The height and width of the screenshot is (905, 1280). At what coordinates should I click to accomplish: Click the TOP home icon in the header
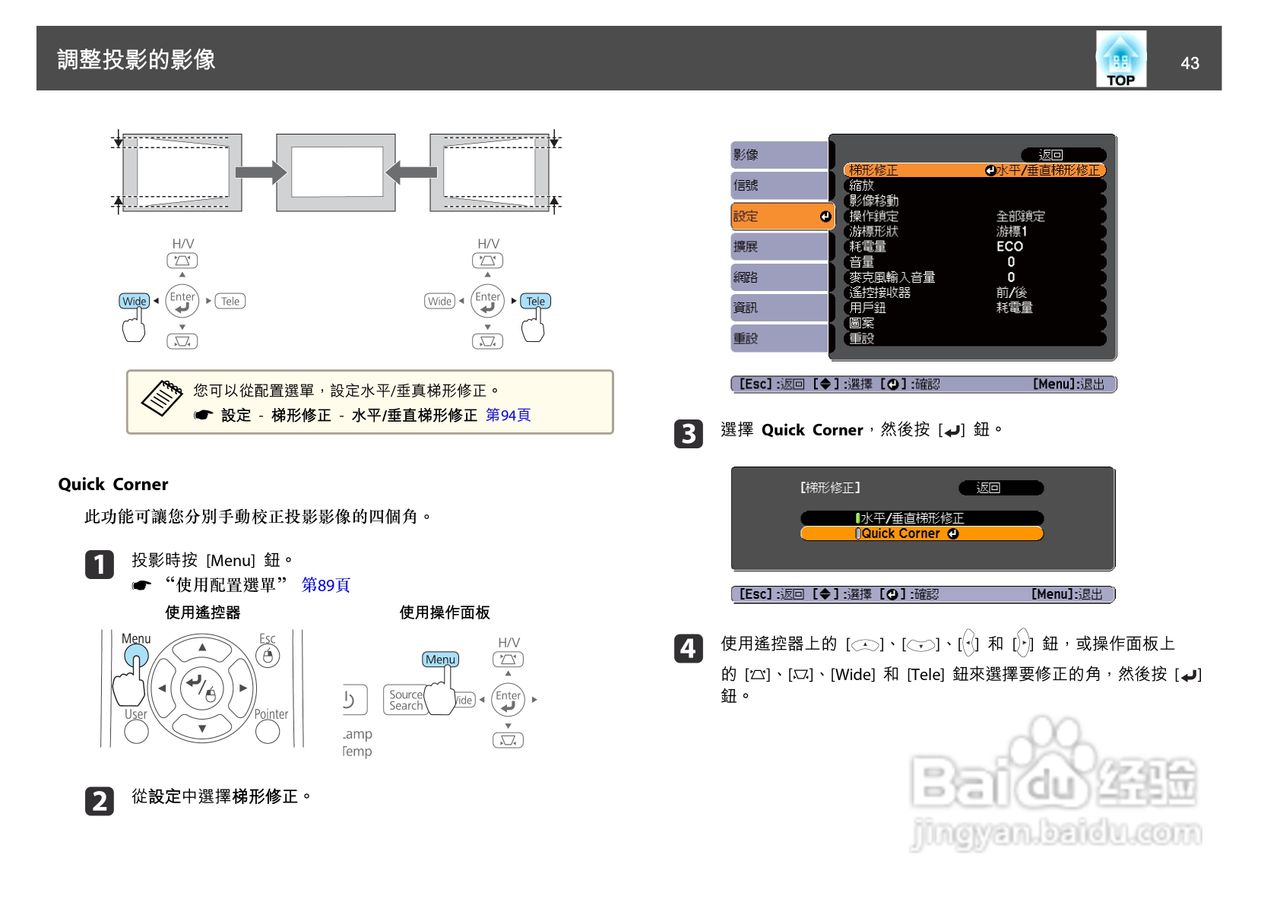pos(1120,58)
